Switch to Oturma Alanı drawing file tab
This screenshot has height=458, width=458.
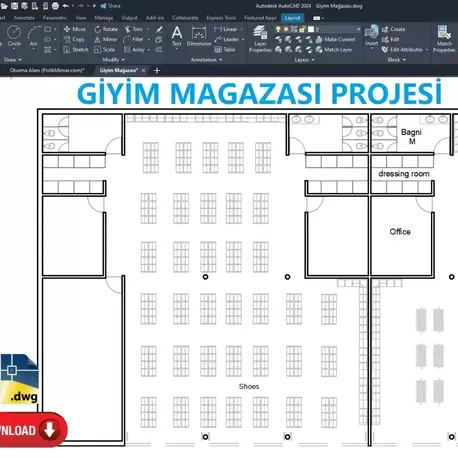tap(47, 70)
